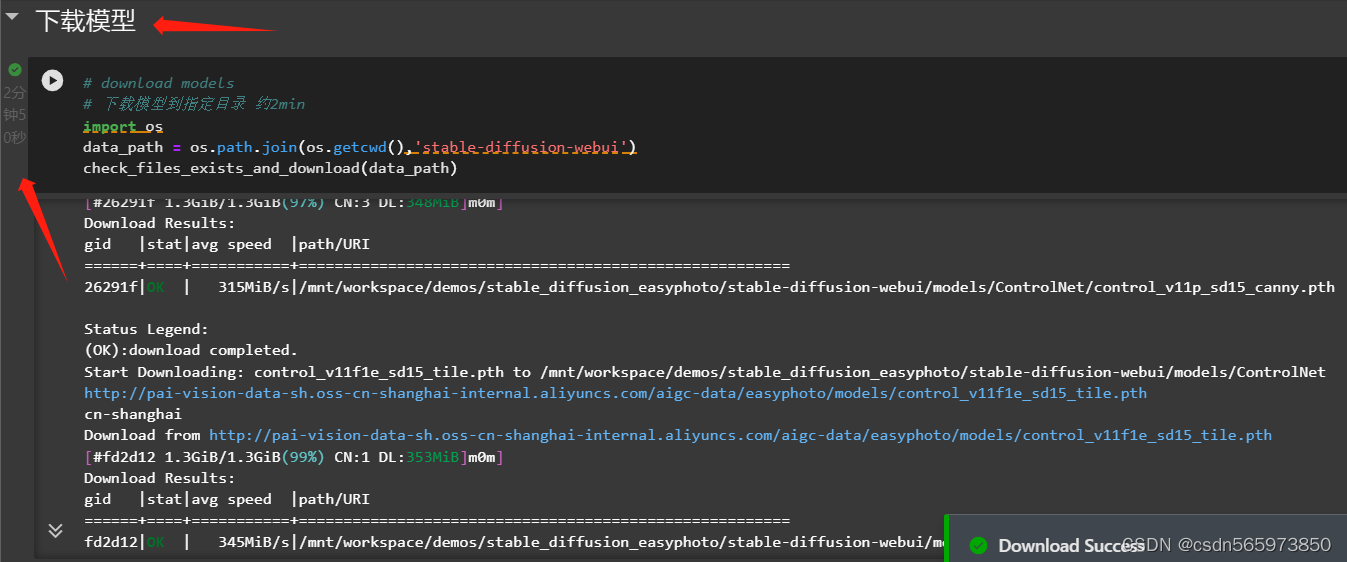Click the Download Success notification

1145,540
